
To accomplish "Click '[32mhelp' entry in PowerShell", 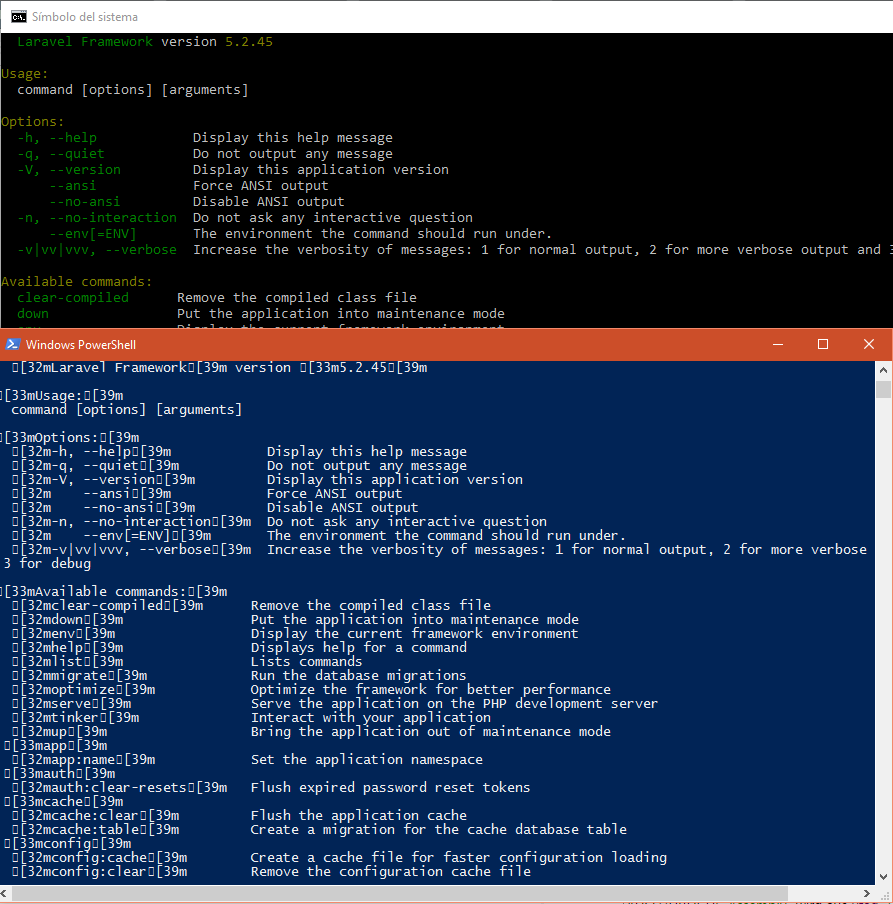I will click(68, 648).
